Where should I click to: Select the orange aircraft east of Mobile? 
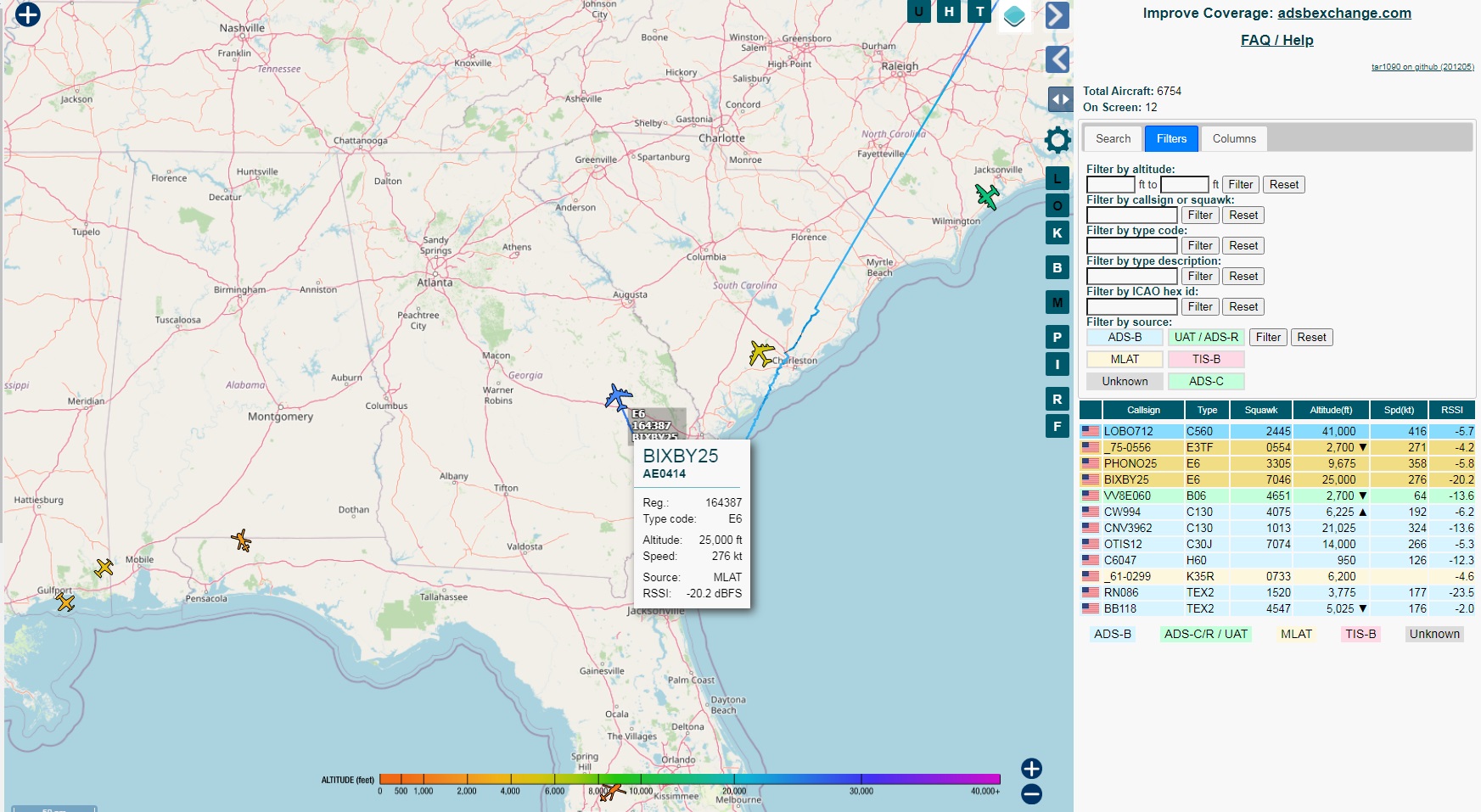tap(242, 540)
